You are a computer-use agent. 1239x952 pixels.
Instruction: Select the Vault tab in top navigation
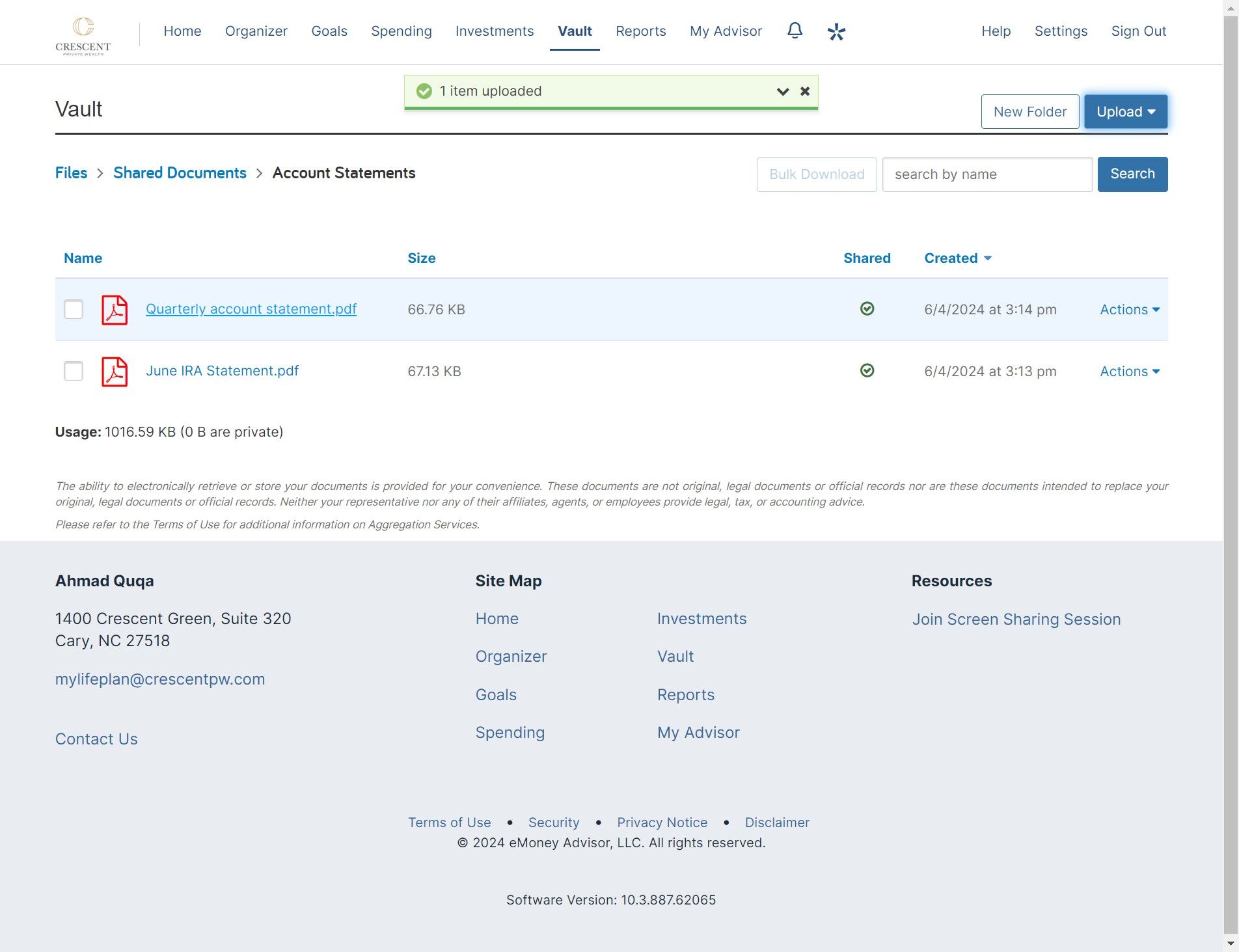click(575, 31)
